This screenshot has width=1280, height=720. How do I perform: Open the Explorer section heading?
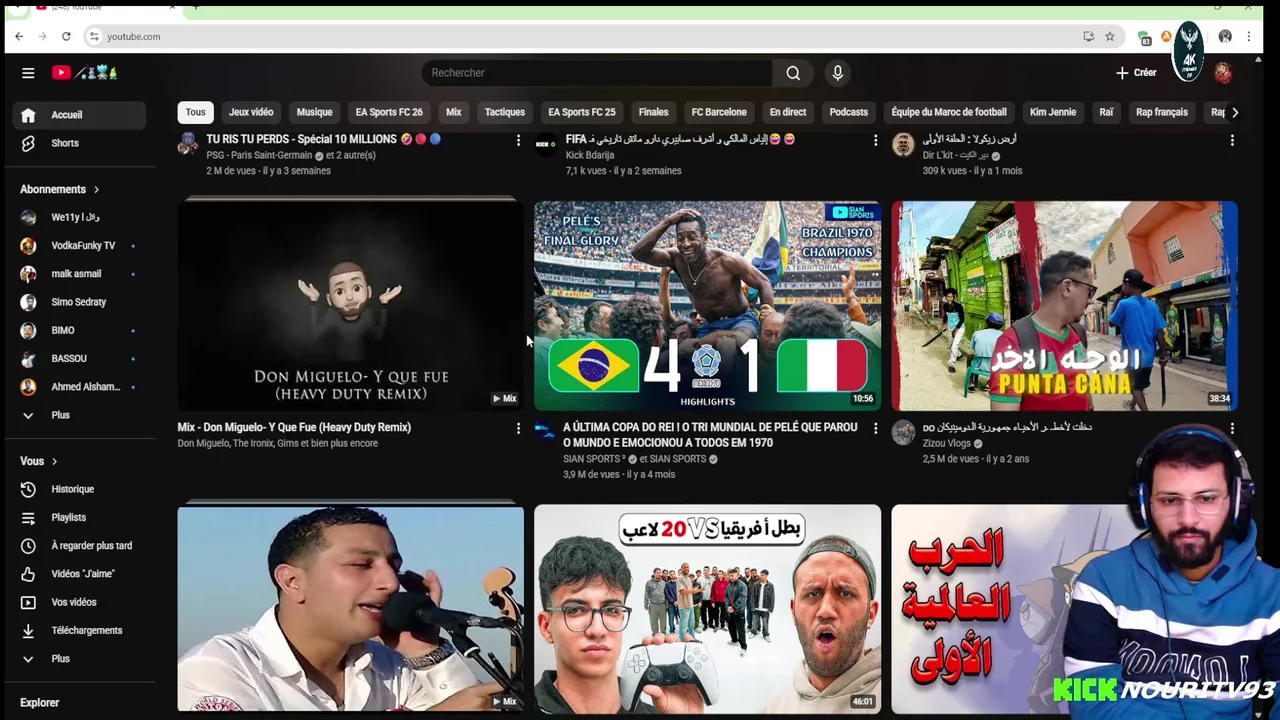(x=40, y=703)
